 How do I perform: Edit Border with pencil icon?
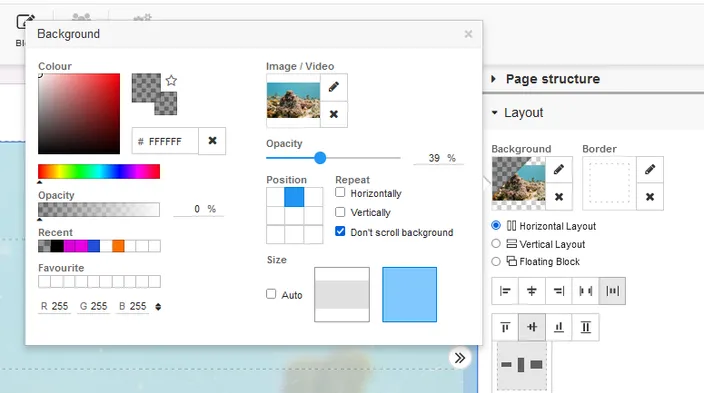650,170
